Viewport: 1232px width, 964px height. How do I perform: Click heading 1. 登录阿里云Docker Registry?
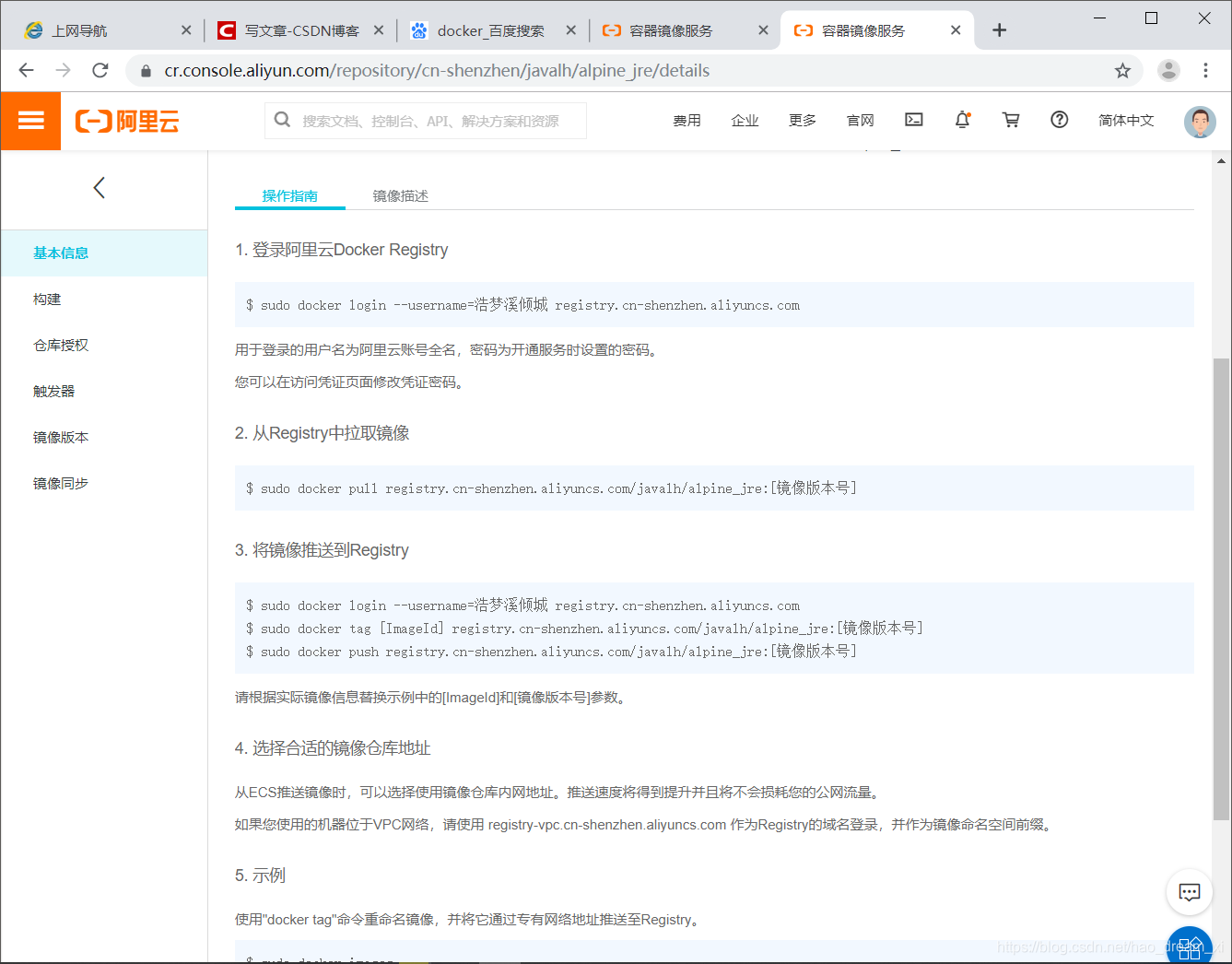341,250
